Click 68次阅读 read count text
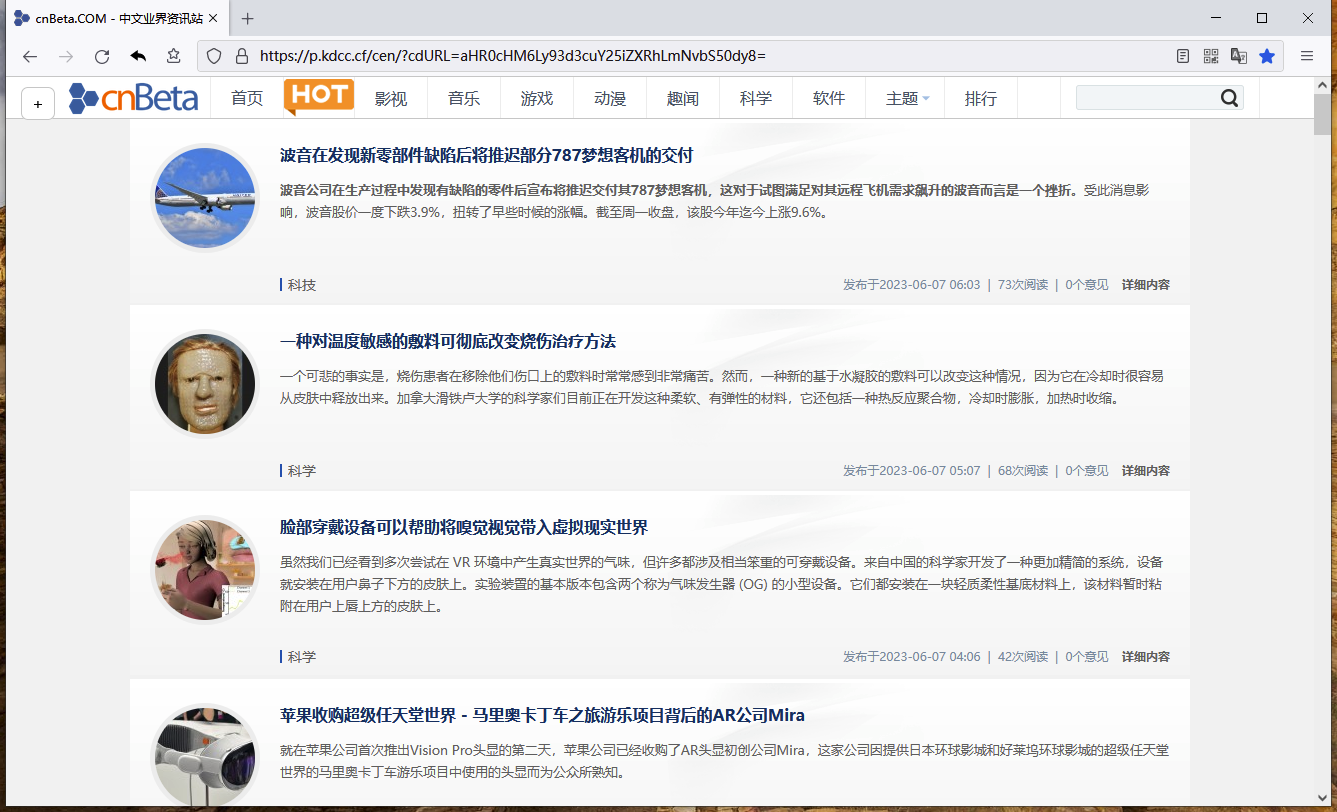The image size is (1337, 812). 1023,471
